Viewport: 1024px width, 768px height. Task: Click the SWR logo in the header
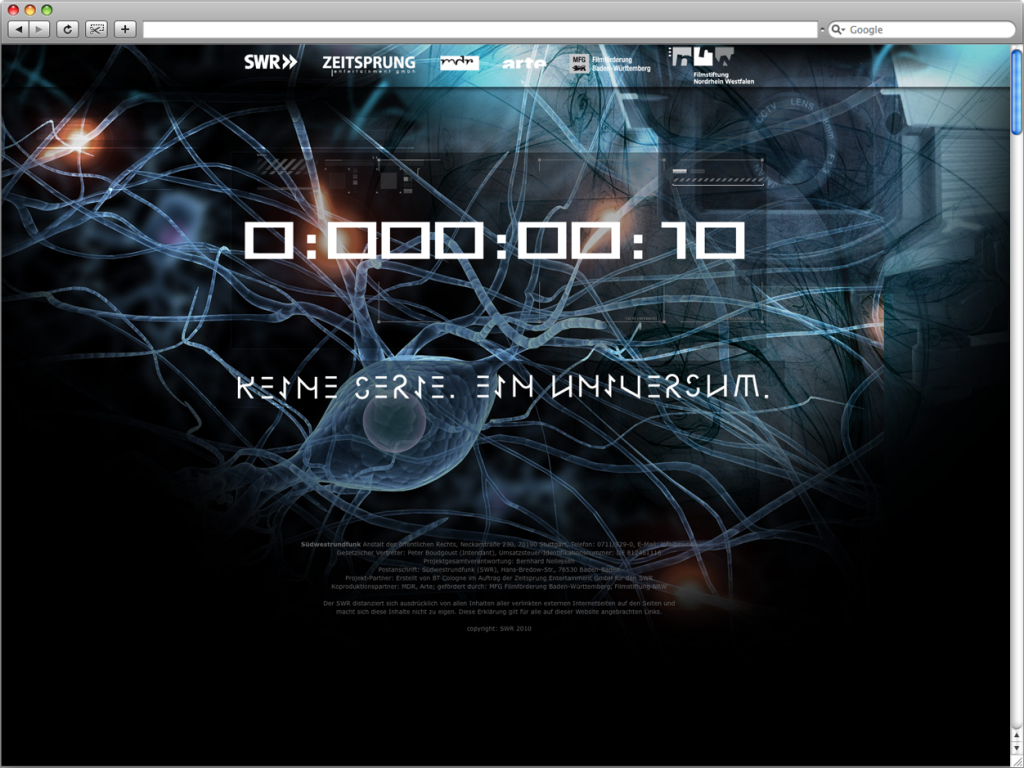[x=270, y=62]
